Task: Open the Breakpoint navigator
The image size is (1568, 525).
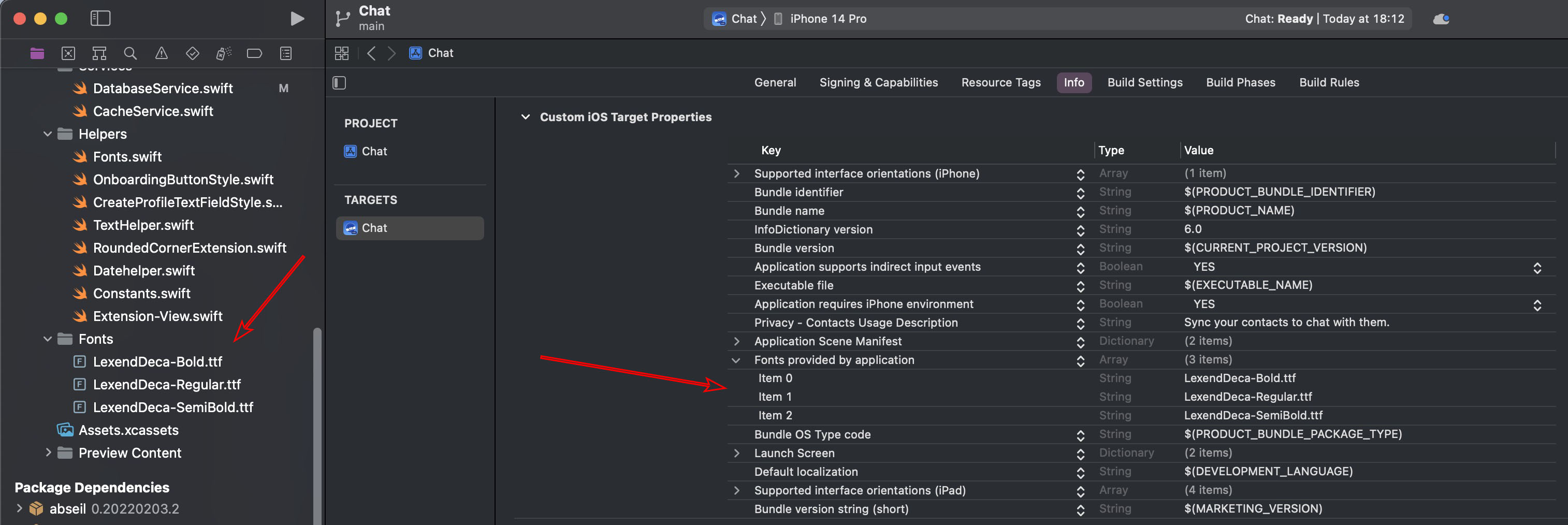Action: [254, 53]
